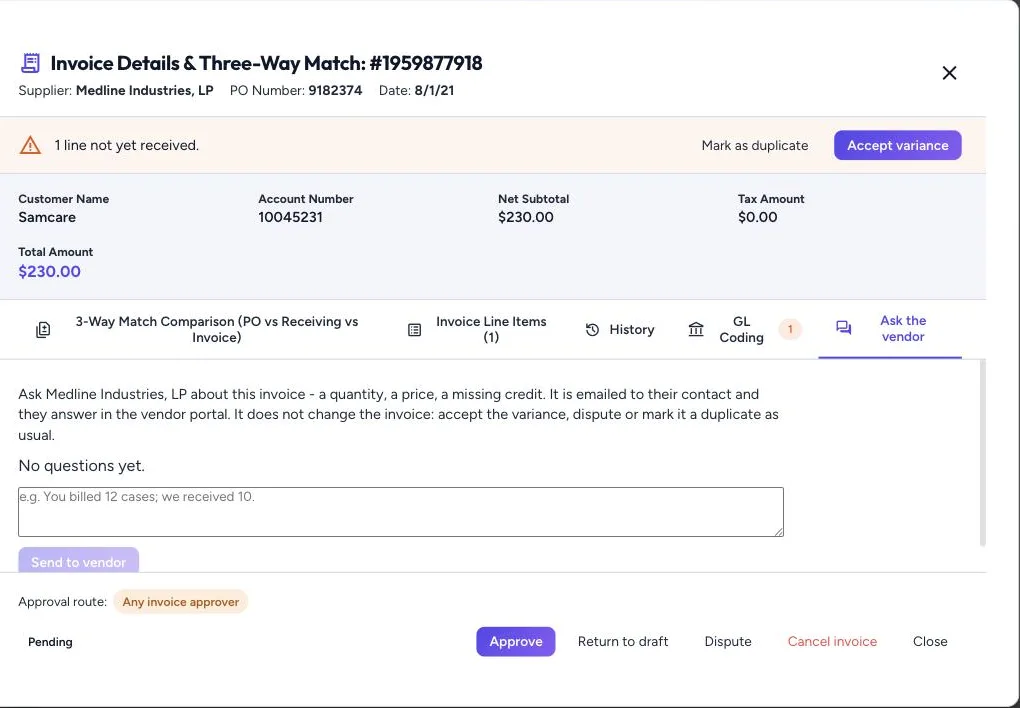
Task: Click the Net Subtotal $230.00 value
Action: tap(526, 217)
